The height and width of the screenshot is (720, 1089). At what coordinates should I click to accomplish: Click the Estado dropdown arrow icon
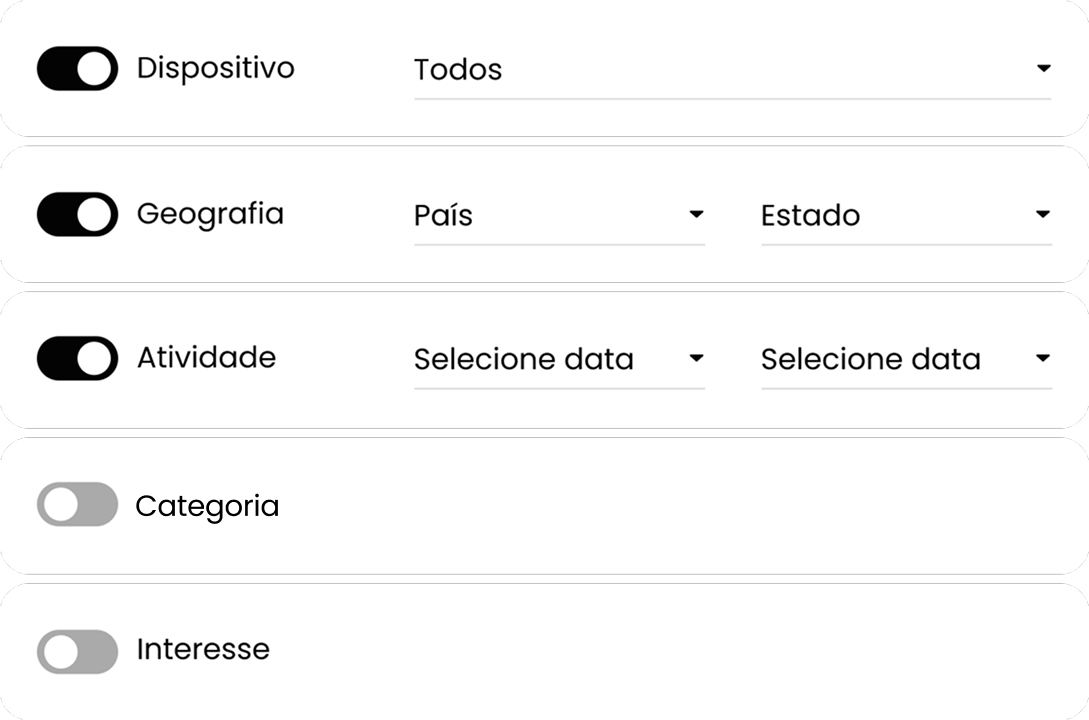(x=1043, y=212)
